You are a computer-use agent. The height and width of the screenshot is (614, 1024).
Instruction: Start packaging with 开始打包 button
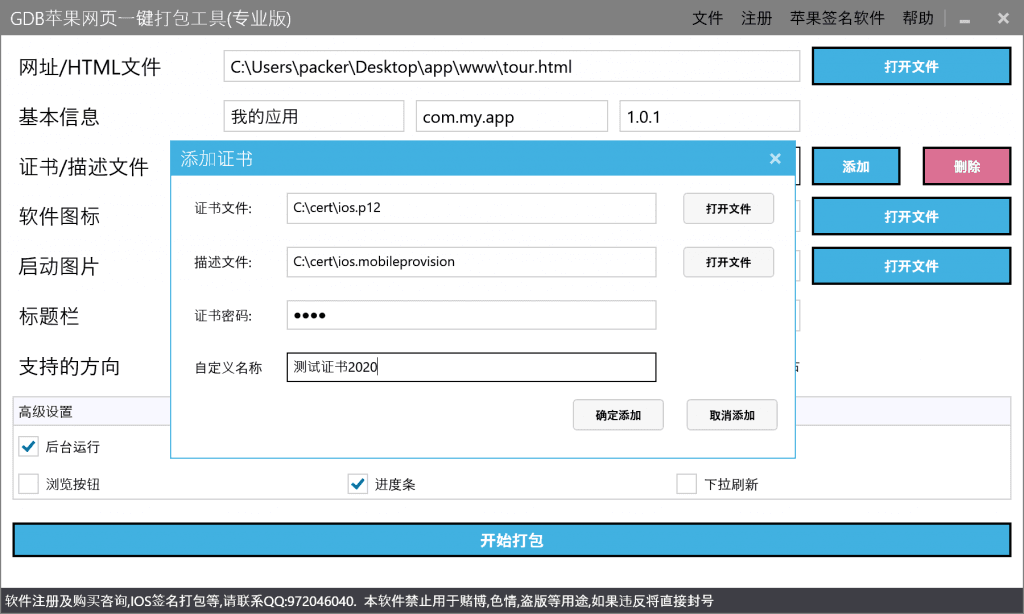[511, 540]
